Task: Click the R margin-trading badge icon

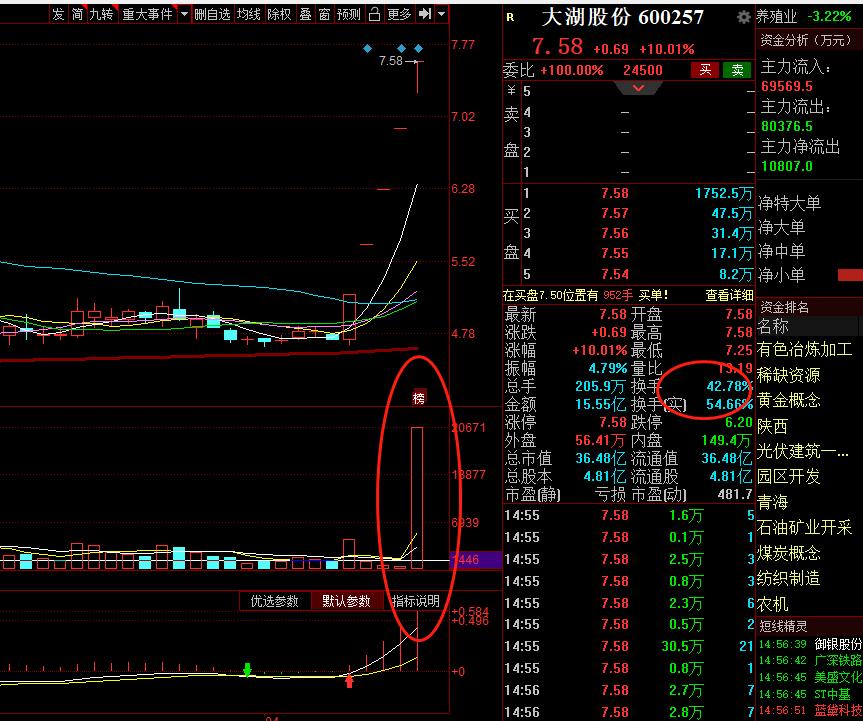Action: pyautogui.click(x=510, y=18)
